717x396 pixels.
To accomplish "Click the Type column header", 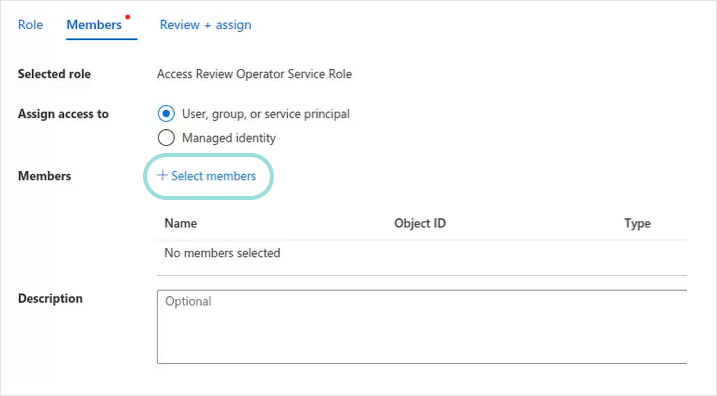I will [637, 223].
